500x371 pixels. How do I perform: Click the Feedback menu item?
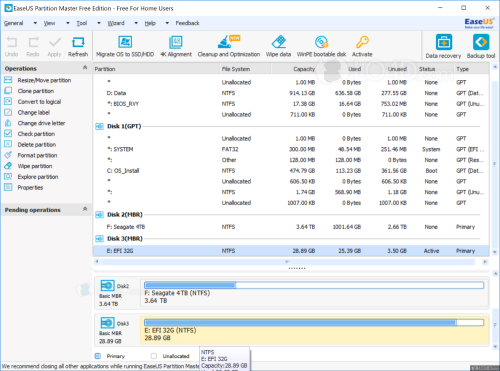187,23
